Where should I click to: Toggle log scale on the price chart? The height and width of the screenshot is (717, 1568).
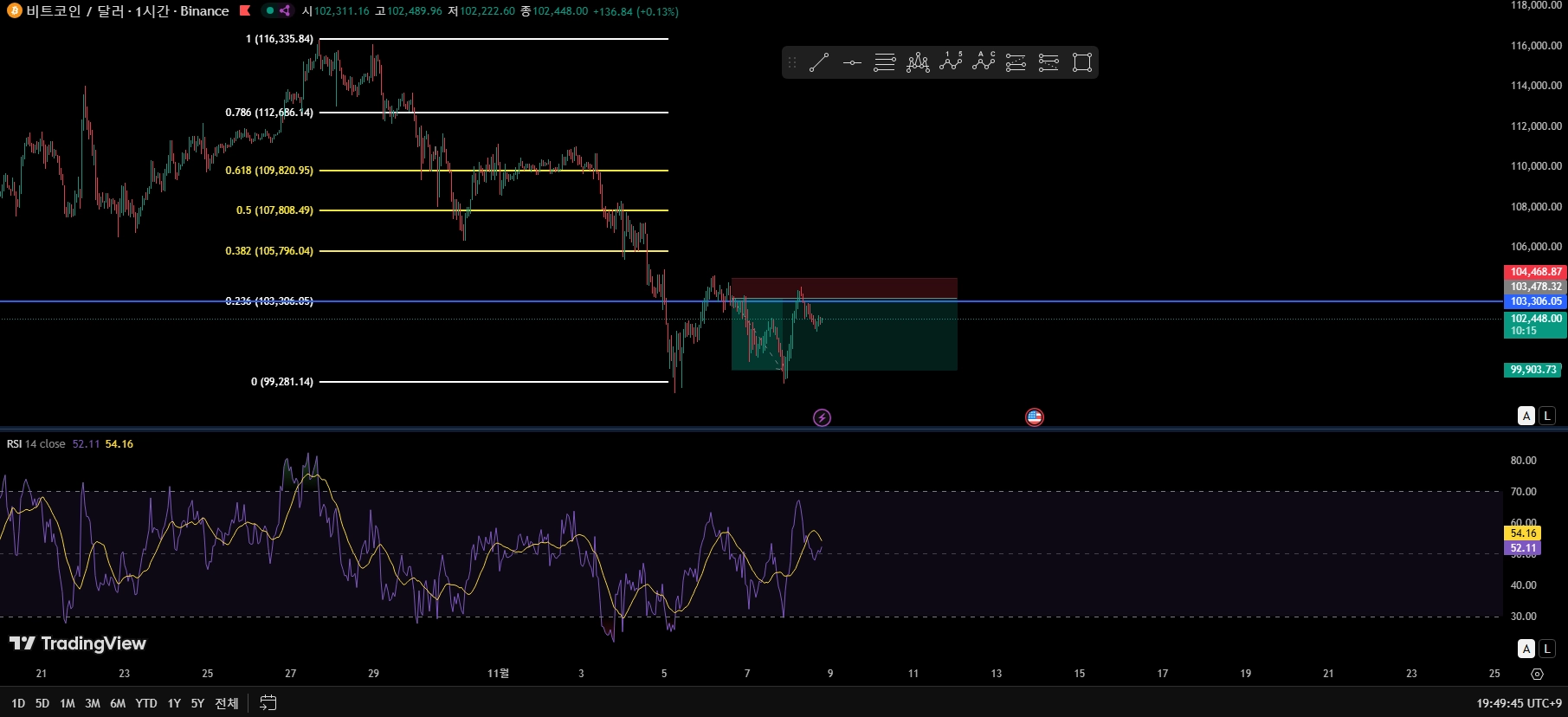click(1547, 416)
